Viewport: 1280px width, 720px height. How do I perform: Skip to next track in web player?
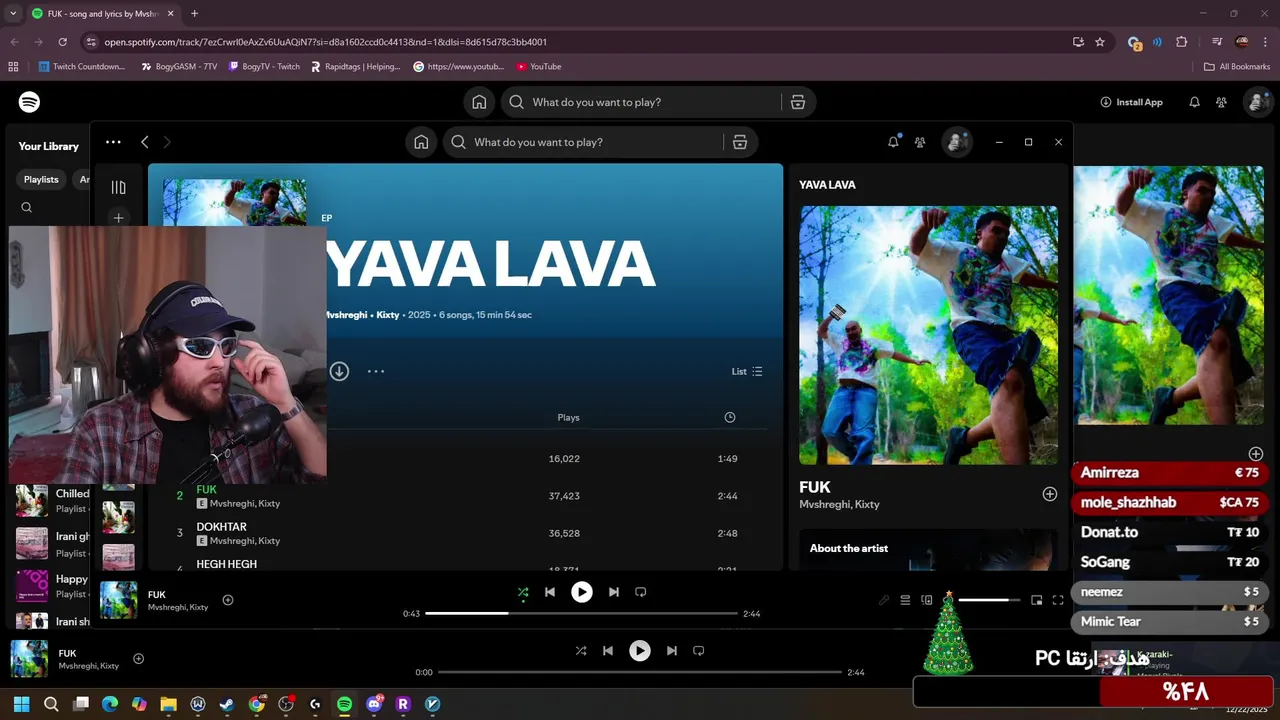tap(672, 651)
